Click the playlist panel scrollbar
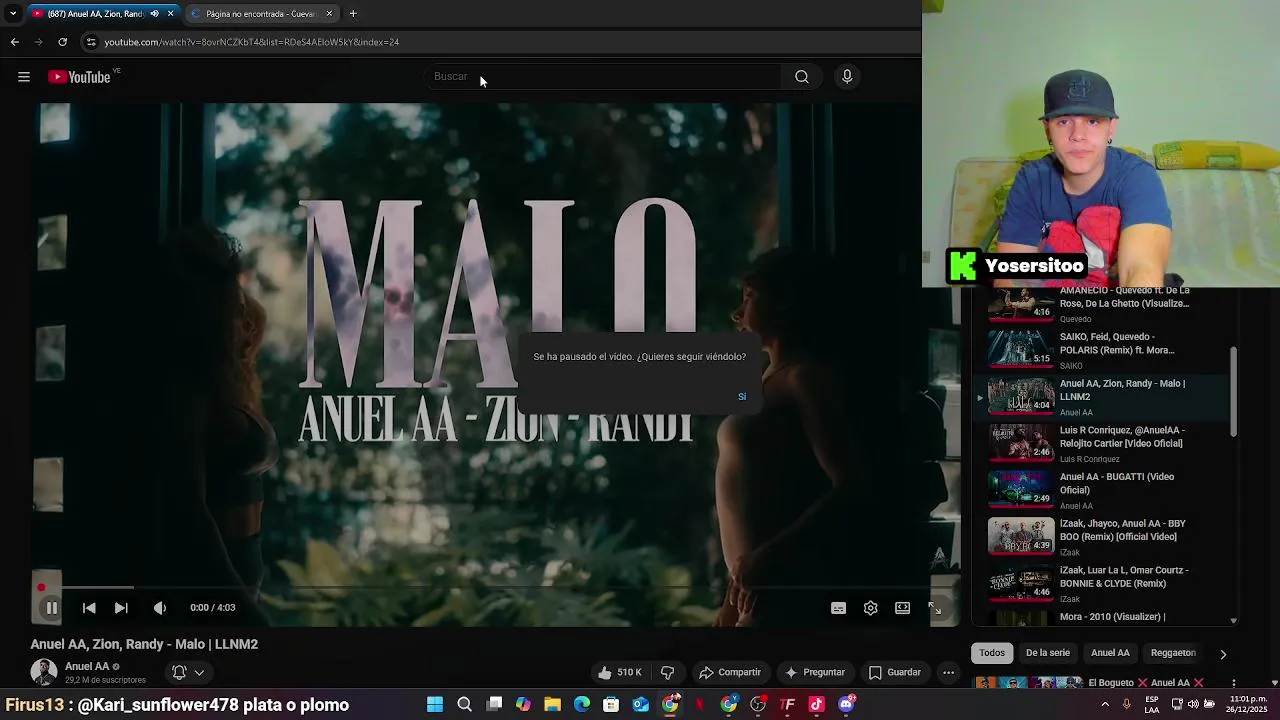This screenshot has width=1280, height=720. [1234, 392]
